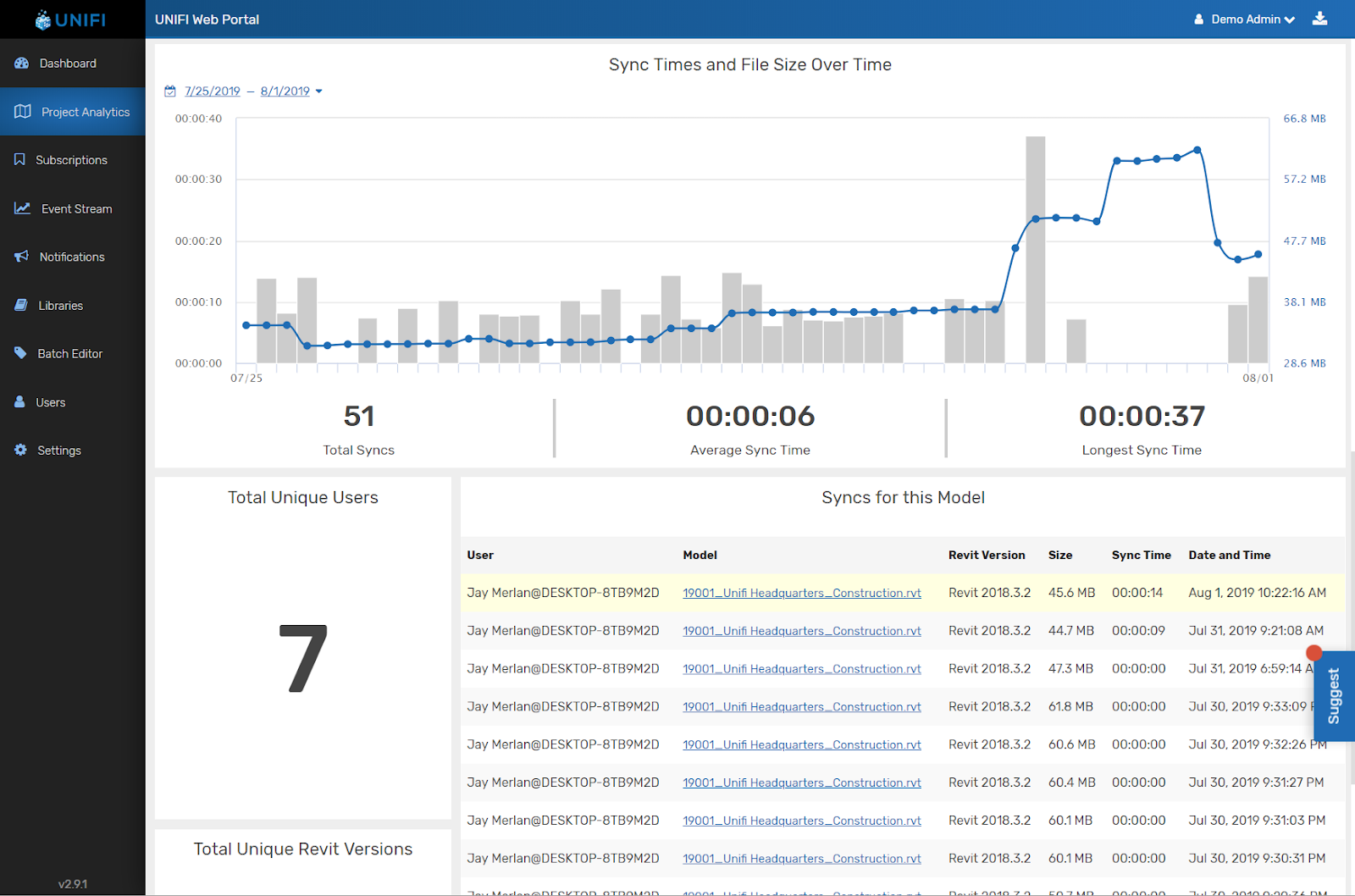
Task: Click the Settings gear icon
Action: (x=21, y=451)
